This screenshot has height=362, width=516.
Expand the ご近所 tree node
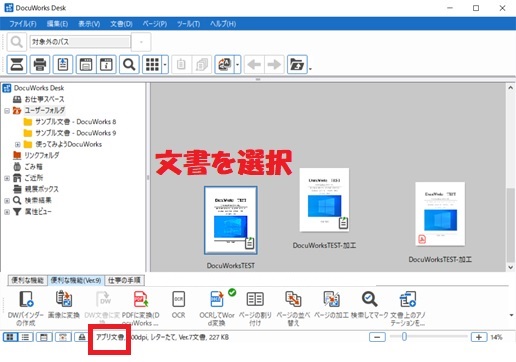pyautogui.click(x=7, y=178)
